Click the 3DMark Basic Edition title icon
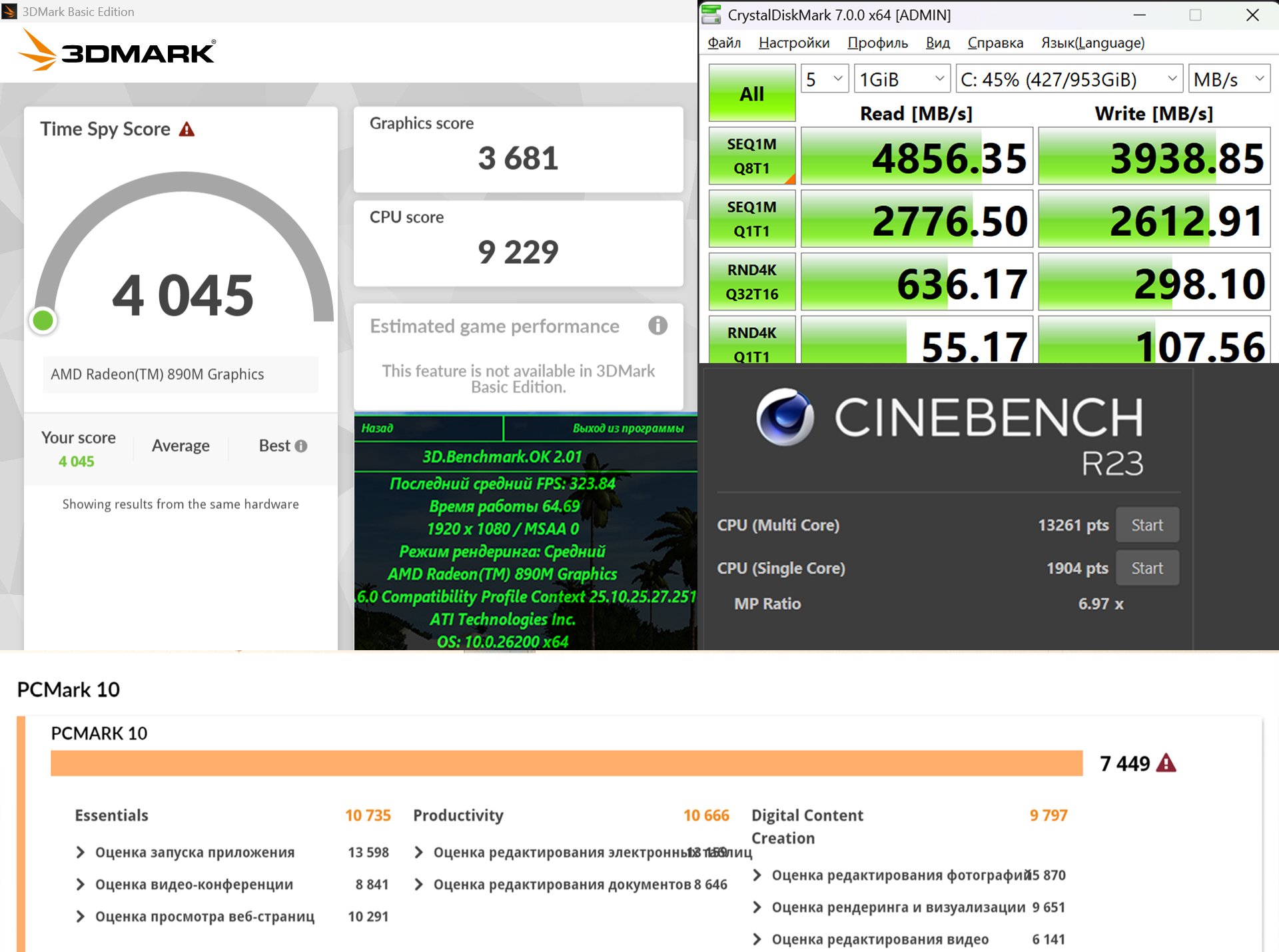This screenshot has width=1279, height=952. (x=9, y=11)
